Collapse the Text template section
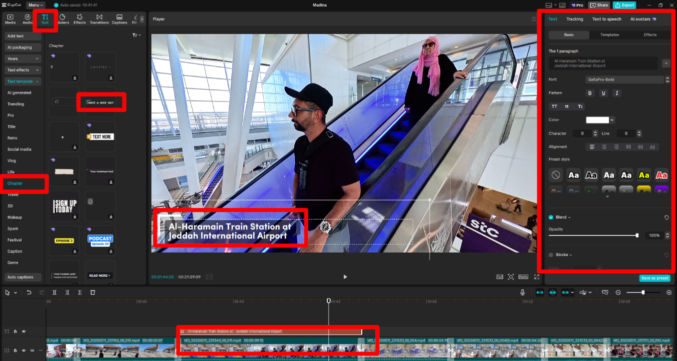The image size is (677, 361). point(23,81)
